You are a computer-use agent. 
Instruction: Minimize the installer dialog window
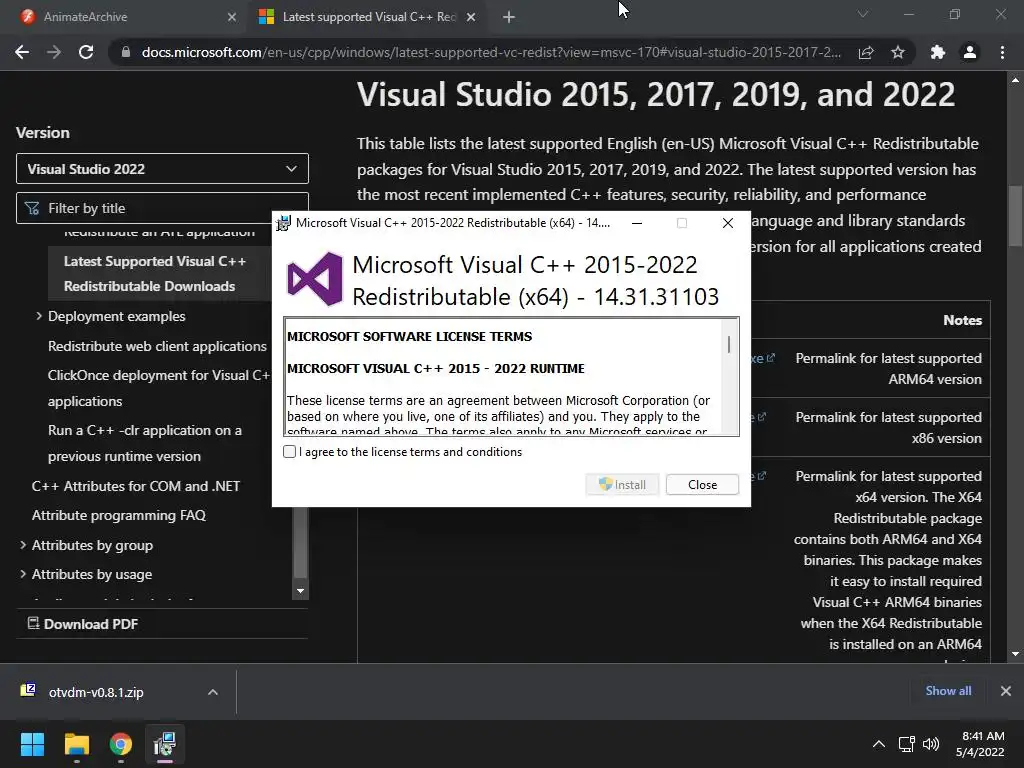tap(637, 223)
